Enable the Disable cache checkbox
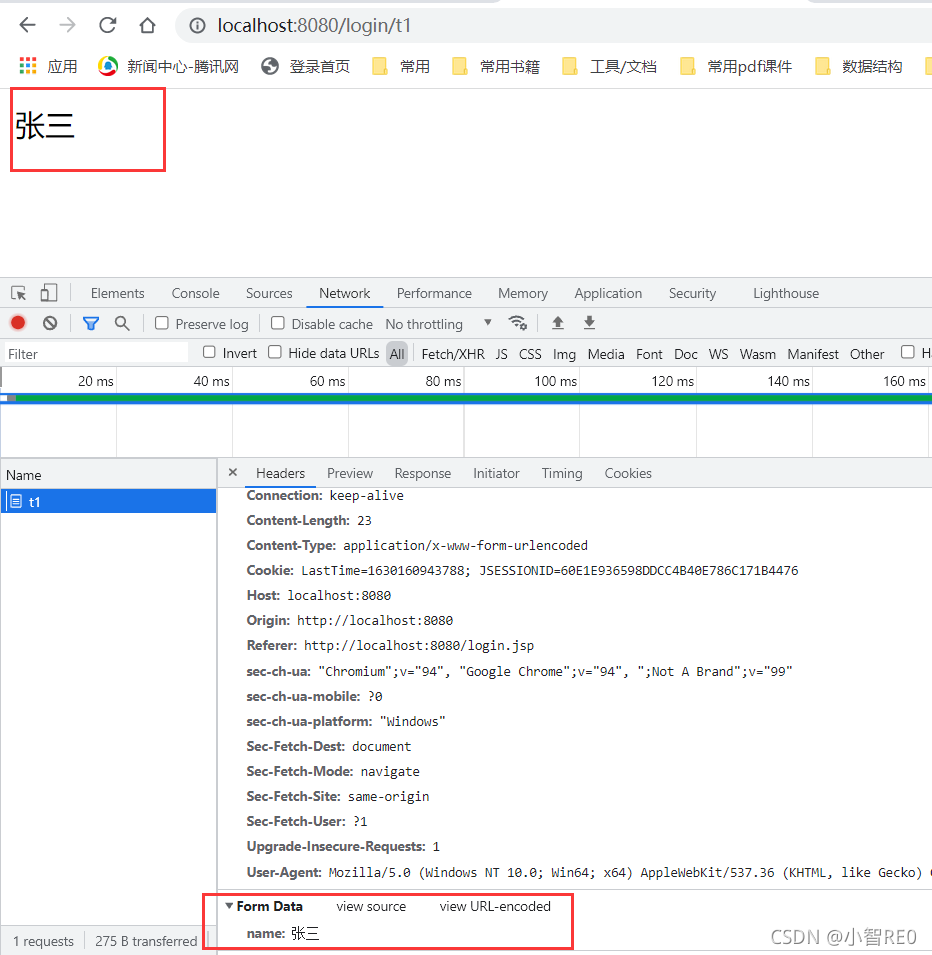Viewport: 932px width, 955px height. [x=277, y=323]
